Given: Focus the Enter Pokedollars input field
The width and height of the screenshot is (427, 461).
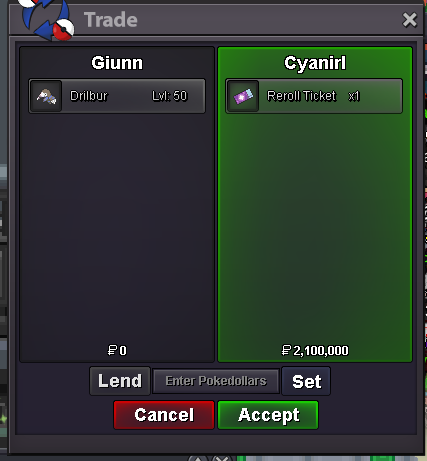Looking at the screenshot, I should coord(216,381).
